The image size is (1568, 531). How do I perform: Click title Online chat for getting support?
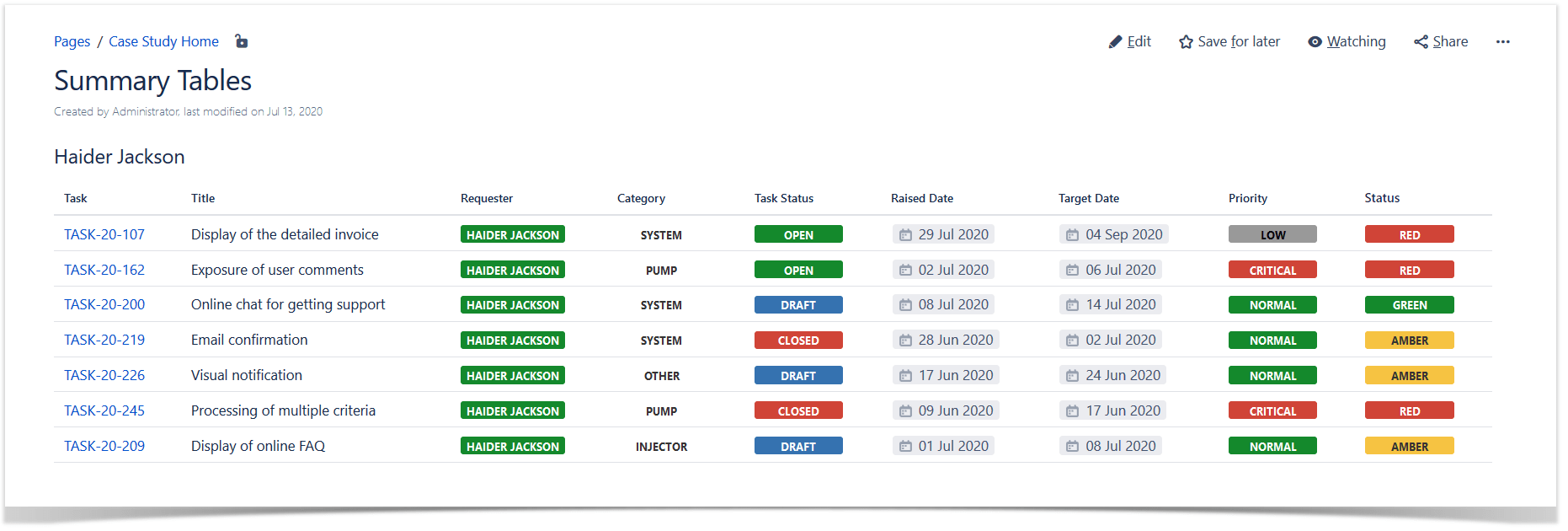coord(288,304)
